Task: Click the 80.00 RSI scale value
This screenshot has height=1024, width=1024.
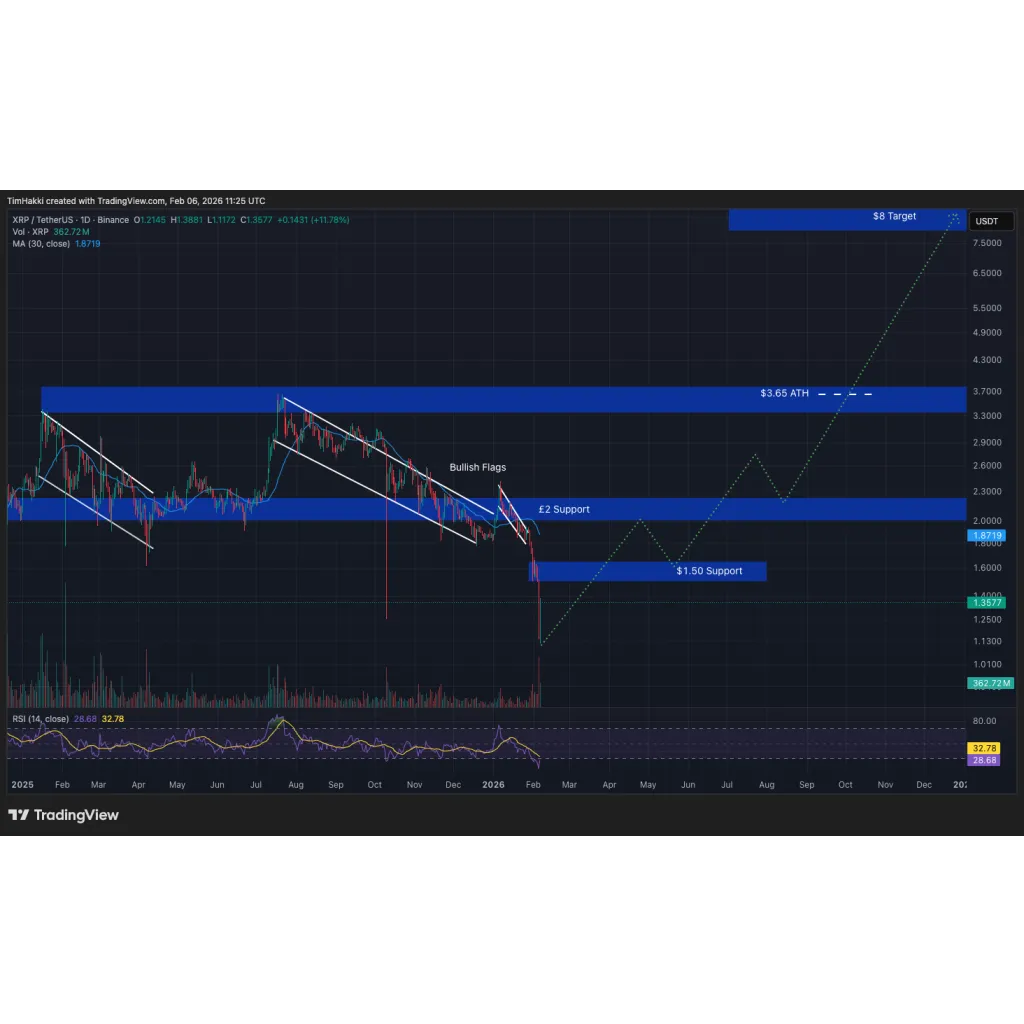Action: click(x=984, y=721)
